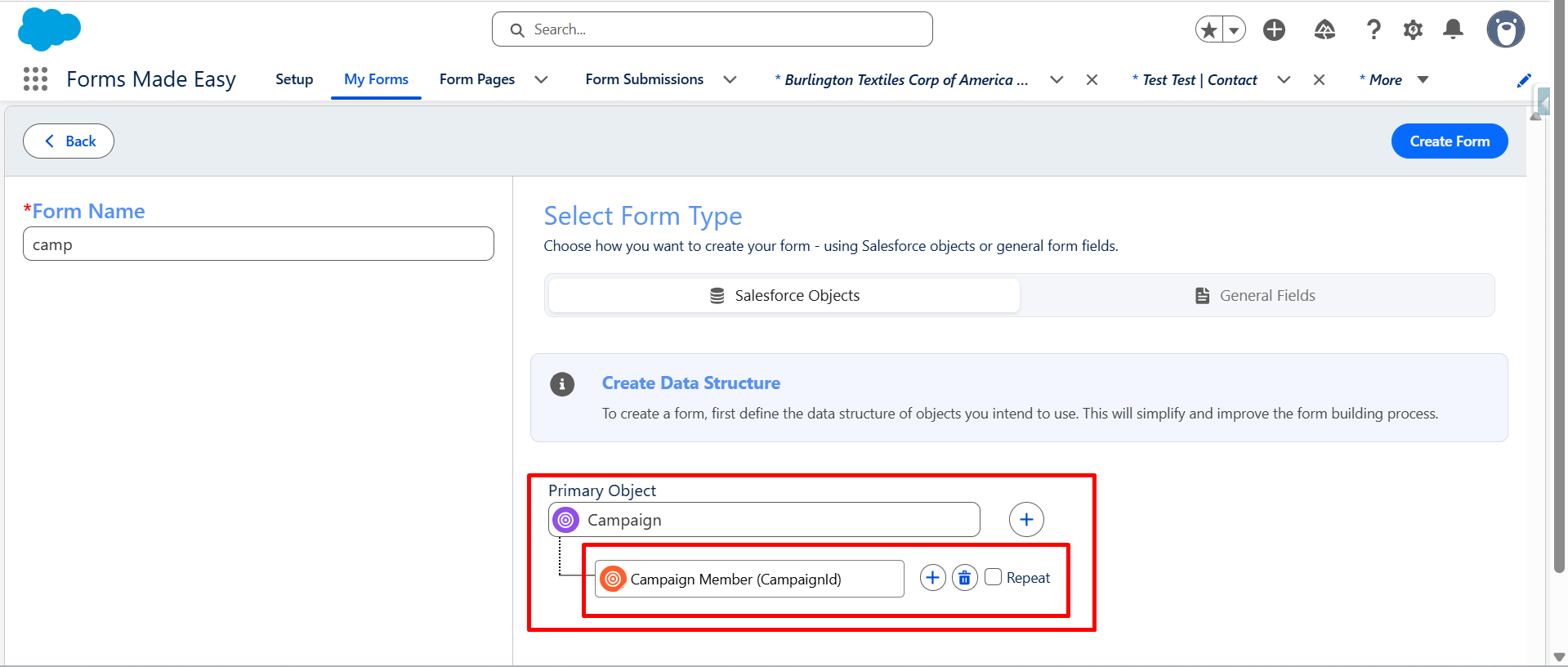
Task: Click the Form Name text field
Action: pos(258,244)
